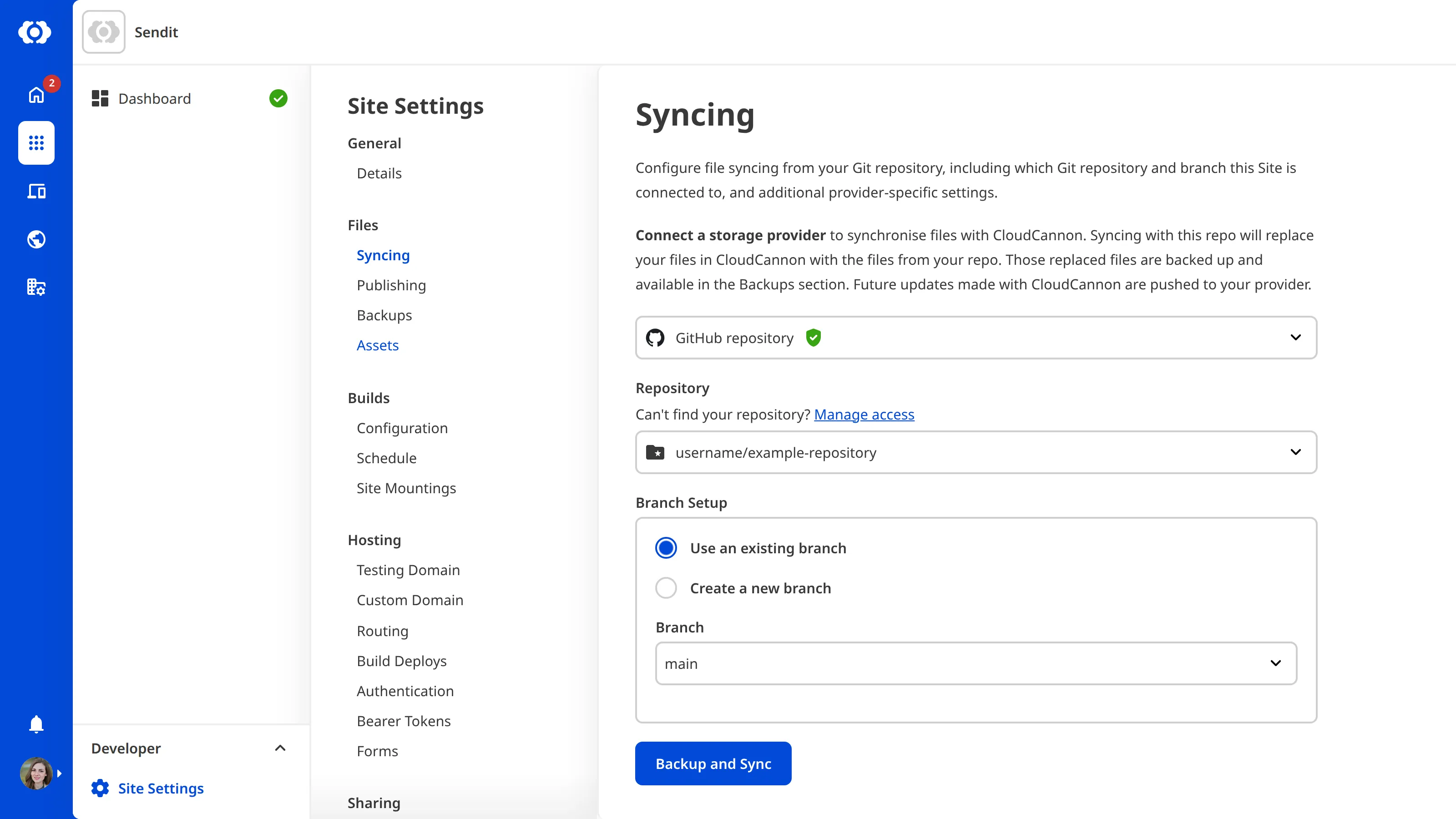Collapse the Developer section in the sidebar

(x=280, y=748)
